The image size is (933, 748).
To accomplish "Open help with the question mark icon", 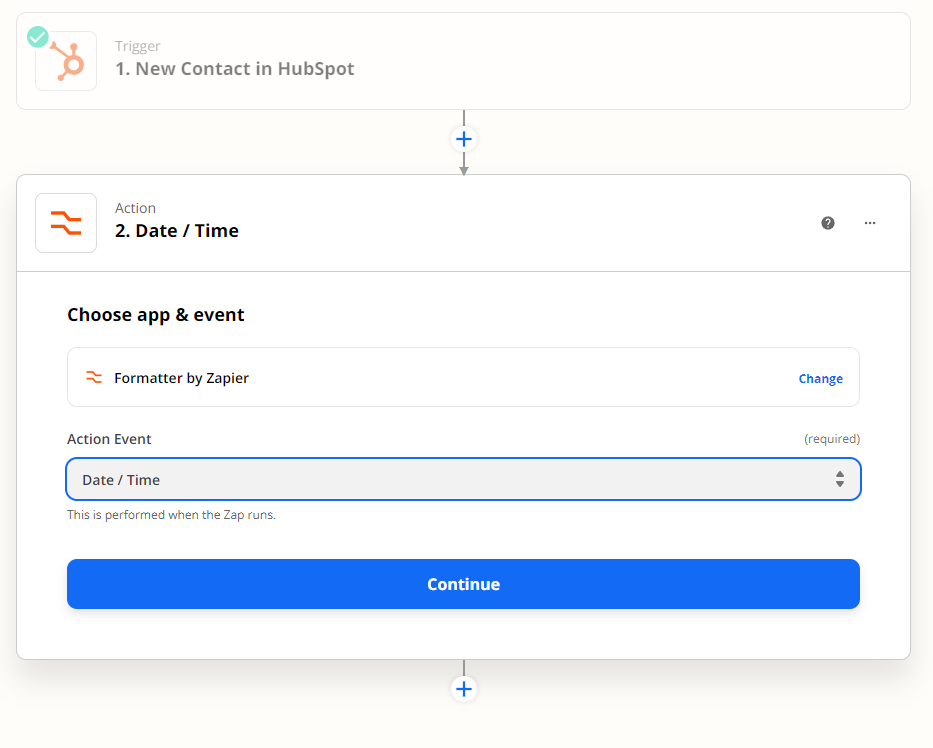I will 828,223.
